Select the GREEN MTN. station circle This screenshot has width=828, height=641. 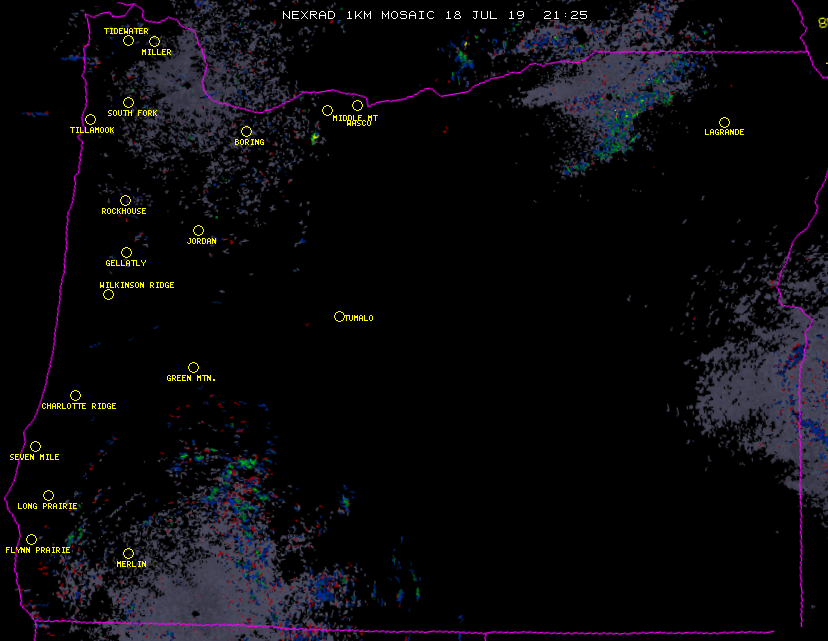193,367
